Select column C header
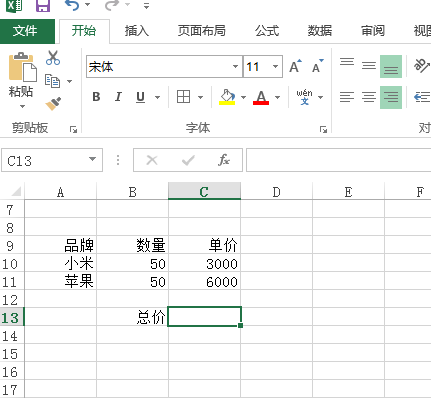This screenshot has width=431, height=398. (x=204, y=191)
